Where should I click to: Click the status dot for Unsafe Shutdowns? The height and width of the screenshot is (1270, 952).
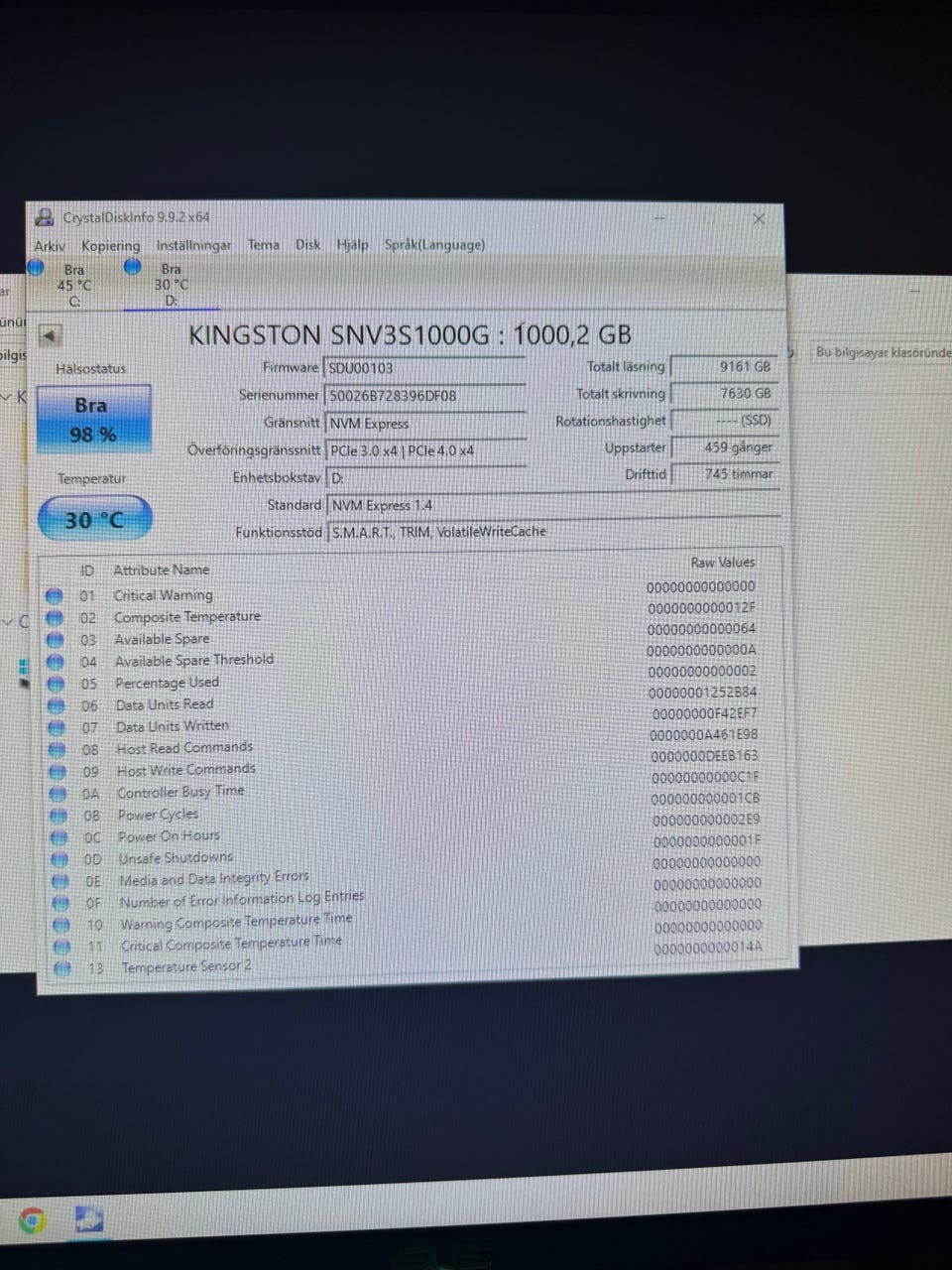(x=59, y=859)
